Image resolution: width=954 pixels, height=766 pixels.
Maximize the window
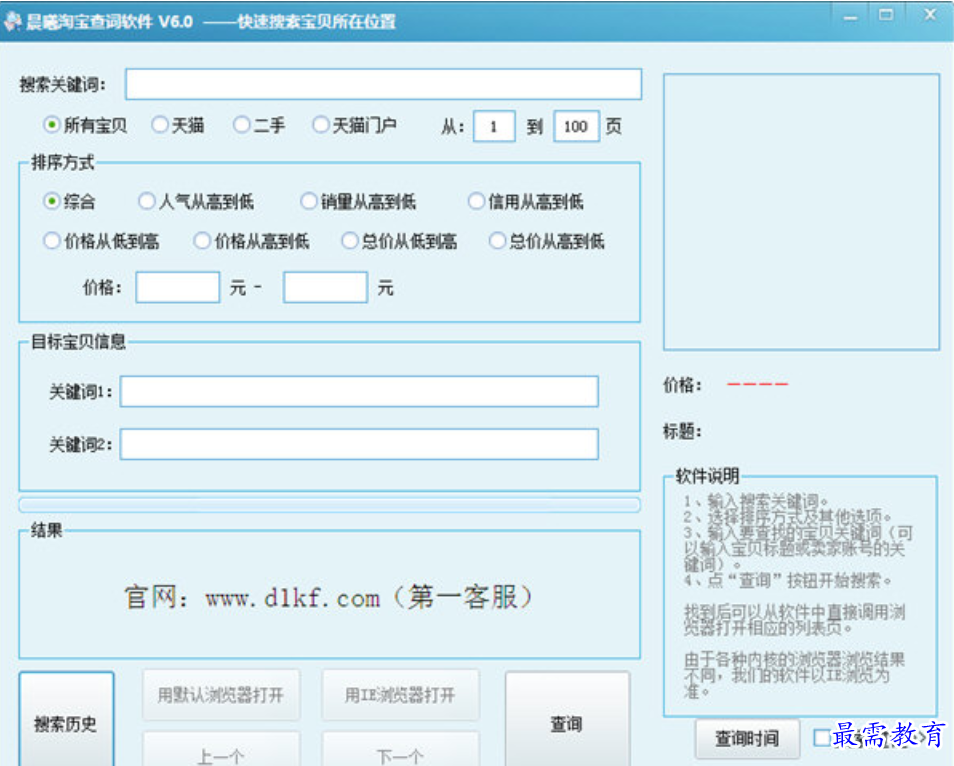[x=886, y=15]
